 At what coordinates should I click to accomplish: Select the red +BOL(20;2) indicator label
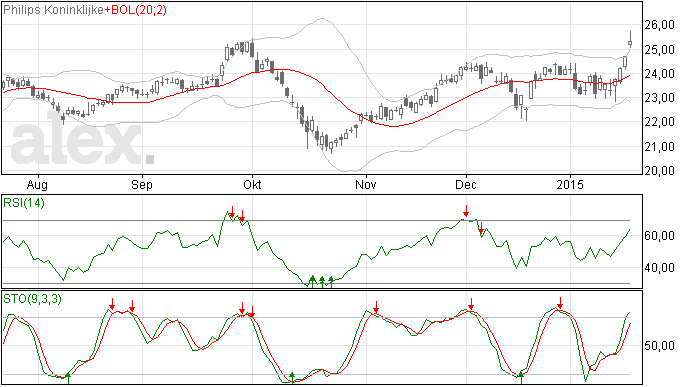pos(136,10)
